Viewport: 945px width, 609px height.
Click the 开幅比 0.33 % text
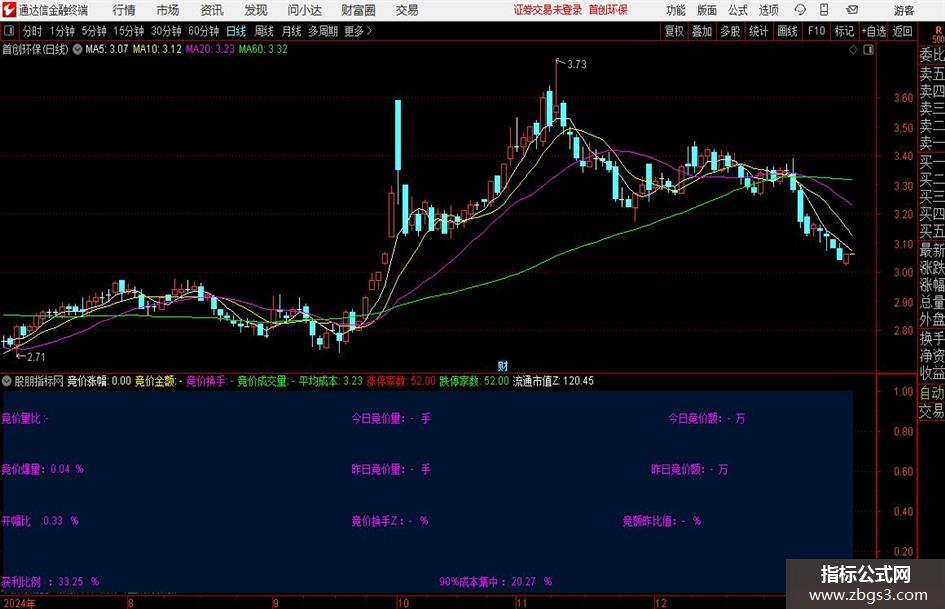coord(40,520)
